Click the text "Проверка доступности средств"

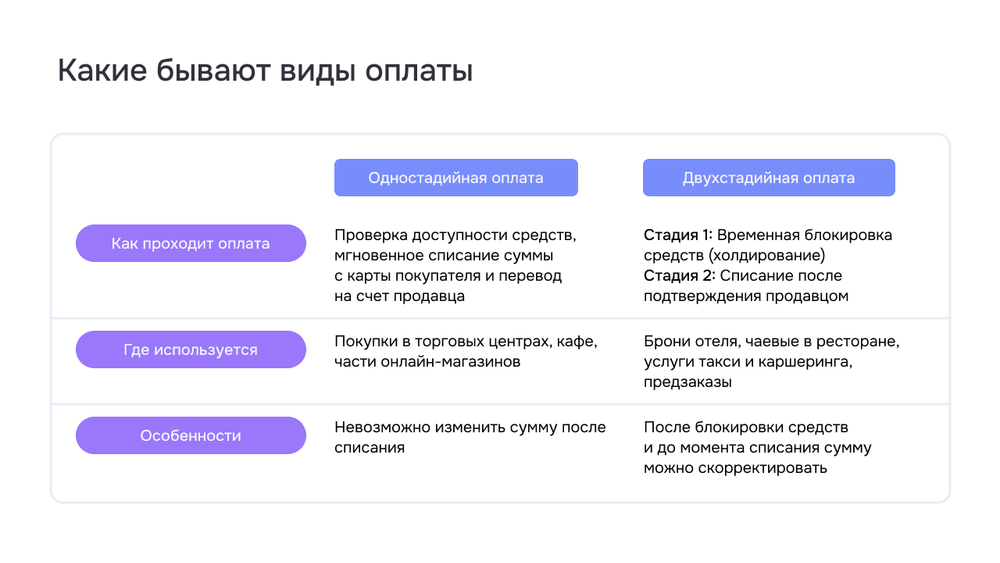(455, 235)
